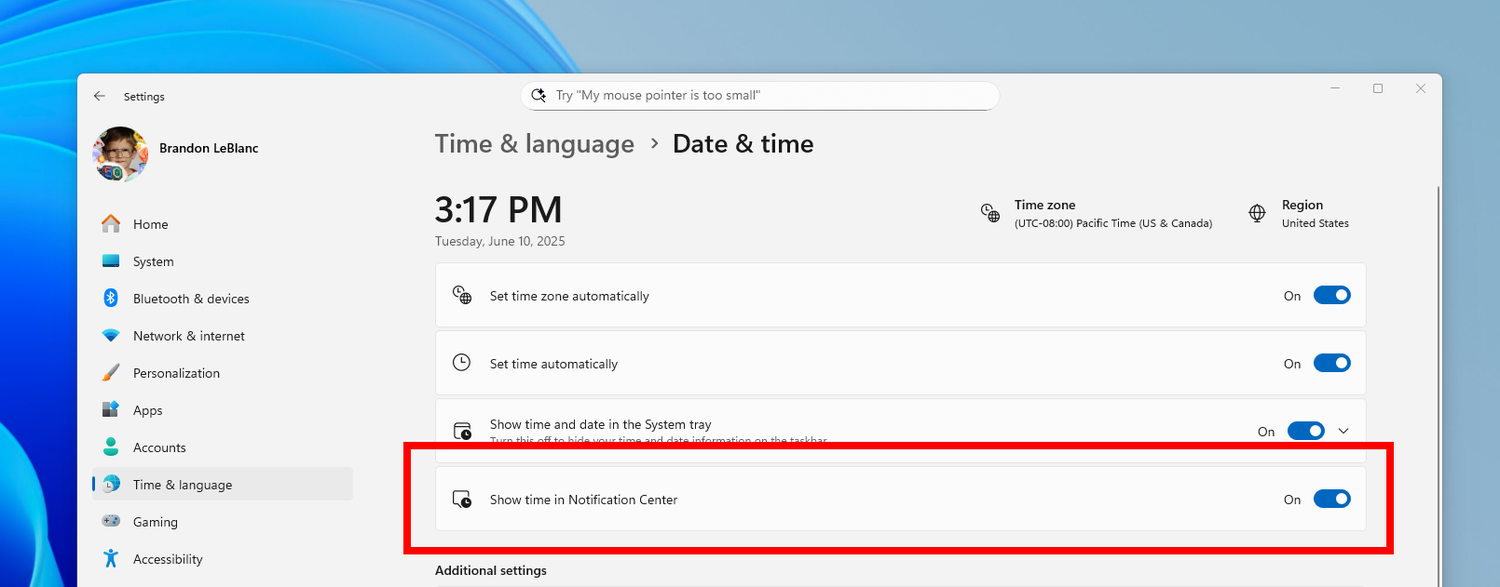Go back with the Settings arrow
Viewport: 1500px width, 587px height.
click(99, 96)
